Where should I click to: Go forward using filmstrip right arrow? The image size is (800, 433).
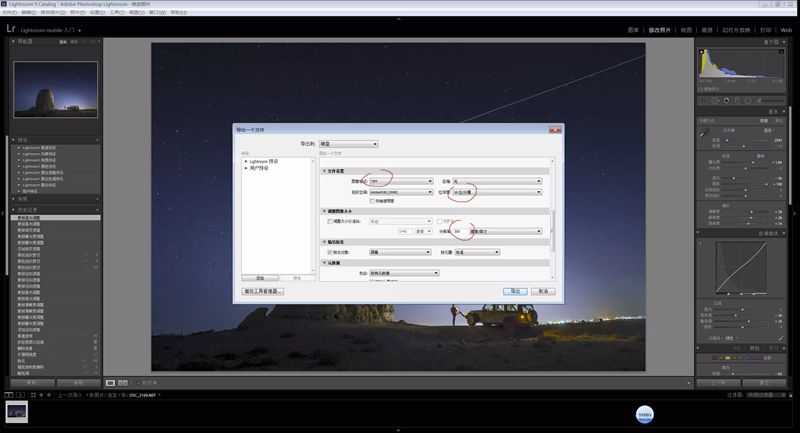pyautogui.click(x=49, y=395)
